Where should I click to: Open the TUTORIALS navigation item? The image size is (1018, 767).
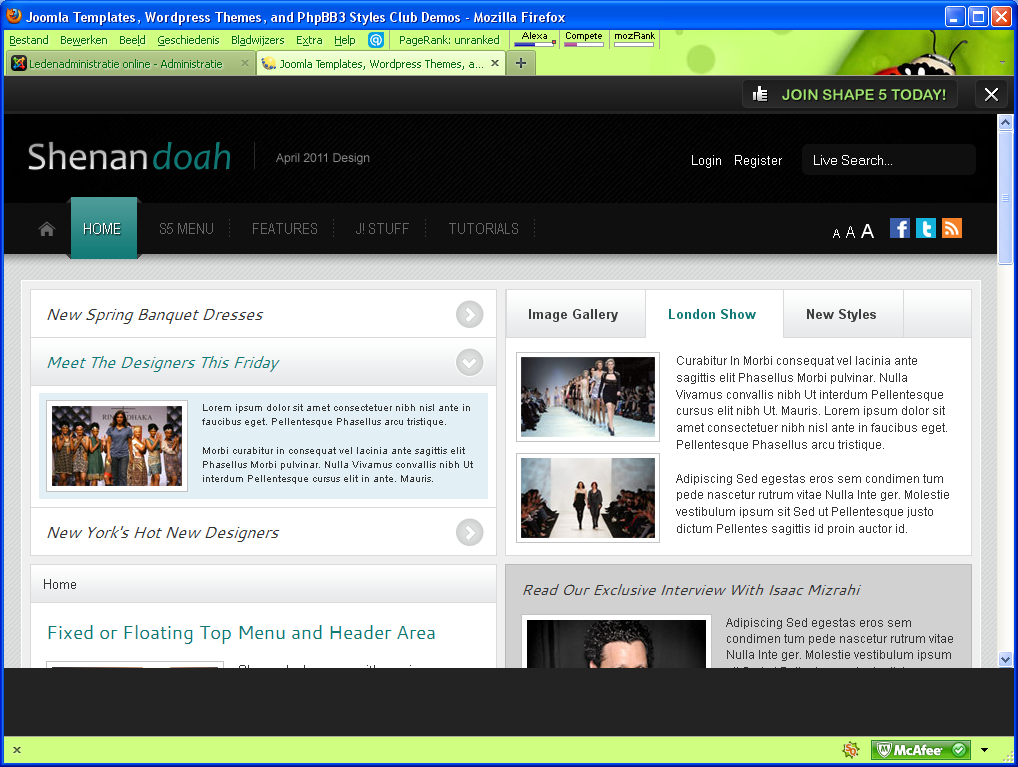[483, 229]
